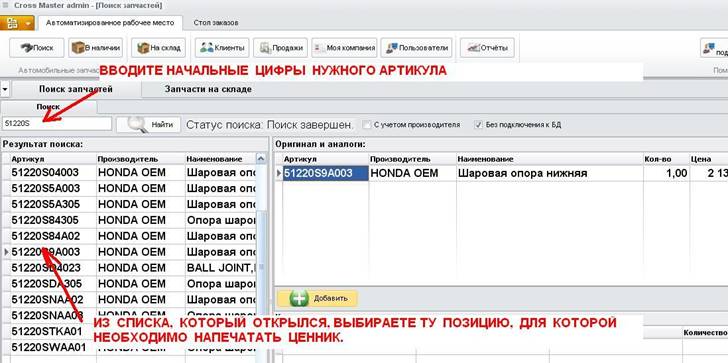
Task: Toggle Без подключения к БД checkbox
Action: pyautogui.click(x=479, y=124)
